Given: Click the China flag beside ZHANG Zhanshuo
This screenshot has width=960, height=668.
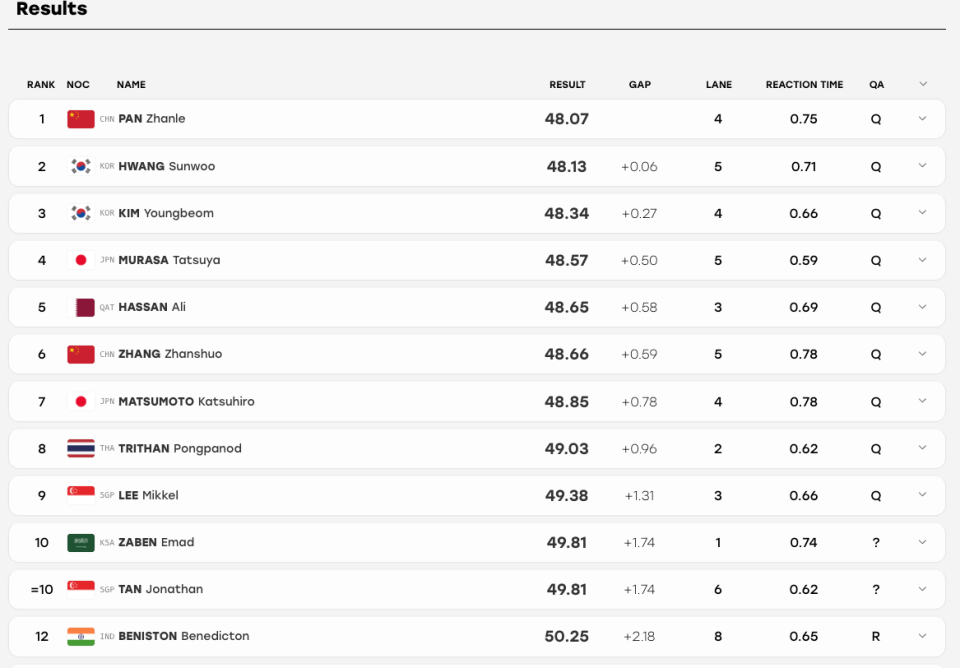Looking at the screenshot, I should (x=81, y=354).
